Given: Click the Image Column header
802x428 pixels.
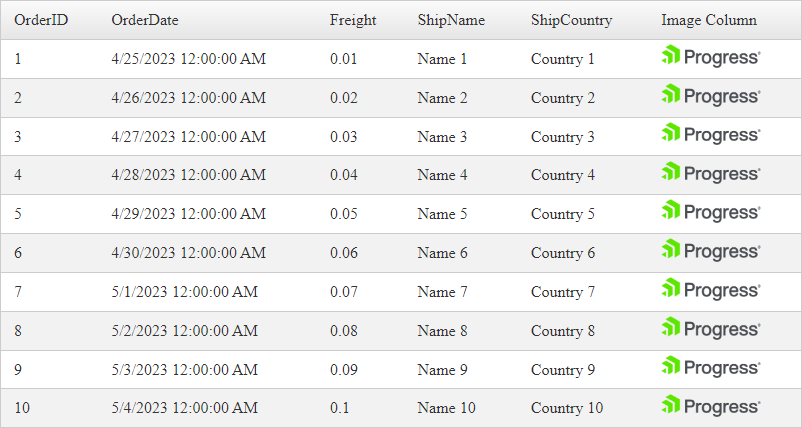Looking at the screenshot, I should pos(709,20).
